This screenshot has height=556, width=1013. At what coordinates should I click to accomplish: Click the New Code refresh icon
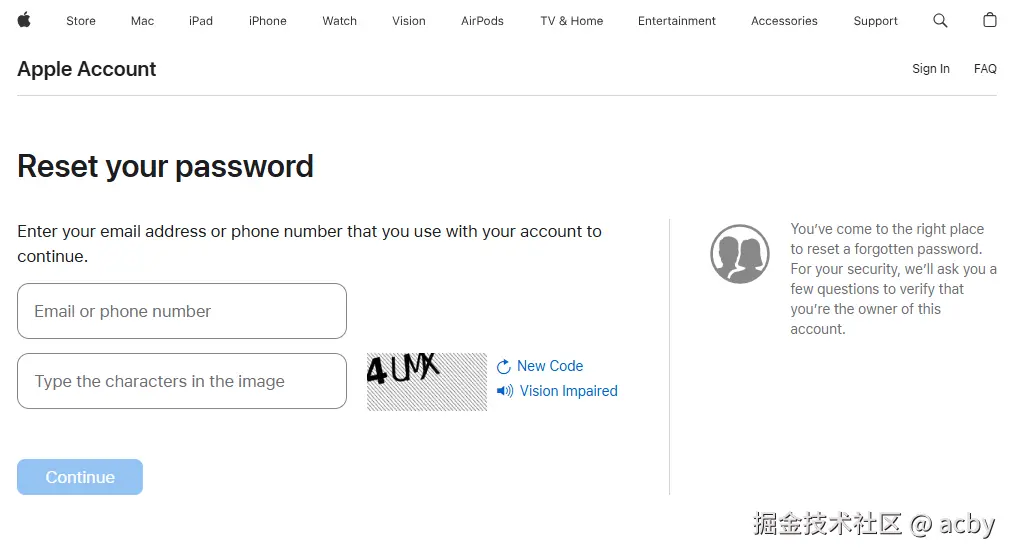[504, 367]
